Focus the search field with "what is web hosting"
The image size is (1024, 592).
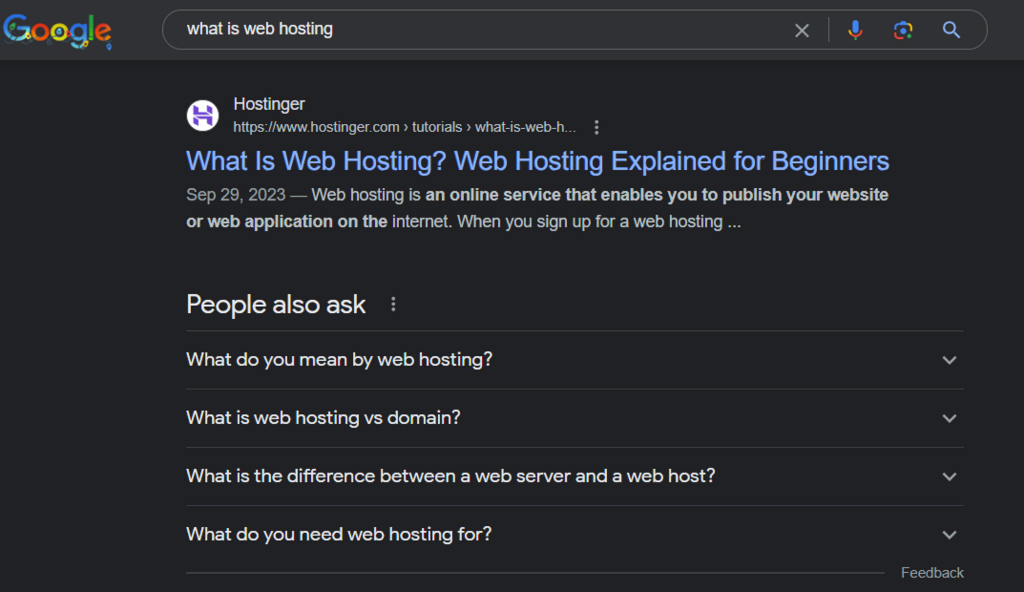tap(483, 29)
